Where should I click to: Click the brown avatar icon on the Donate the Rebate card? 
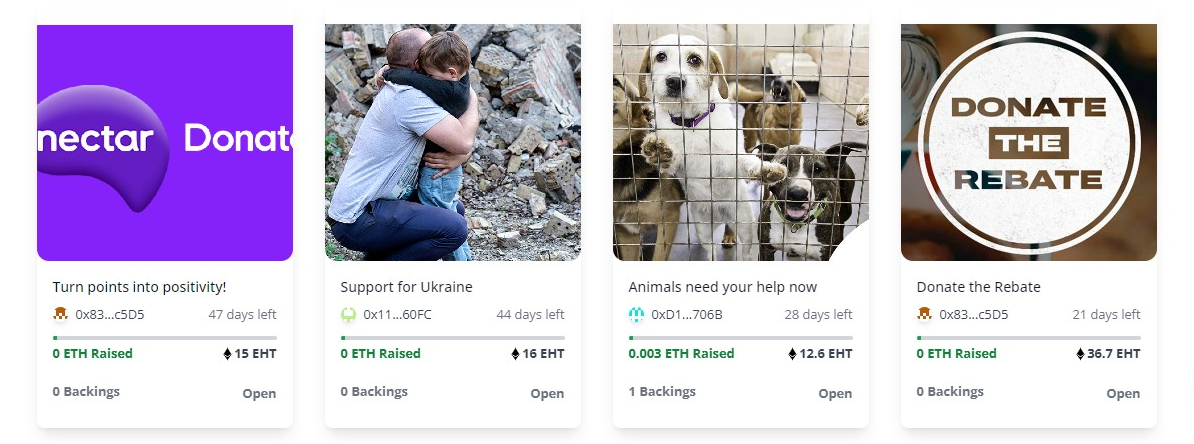click(924, 315)
